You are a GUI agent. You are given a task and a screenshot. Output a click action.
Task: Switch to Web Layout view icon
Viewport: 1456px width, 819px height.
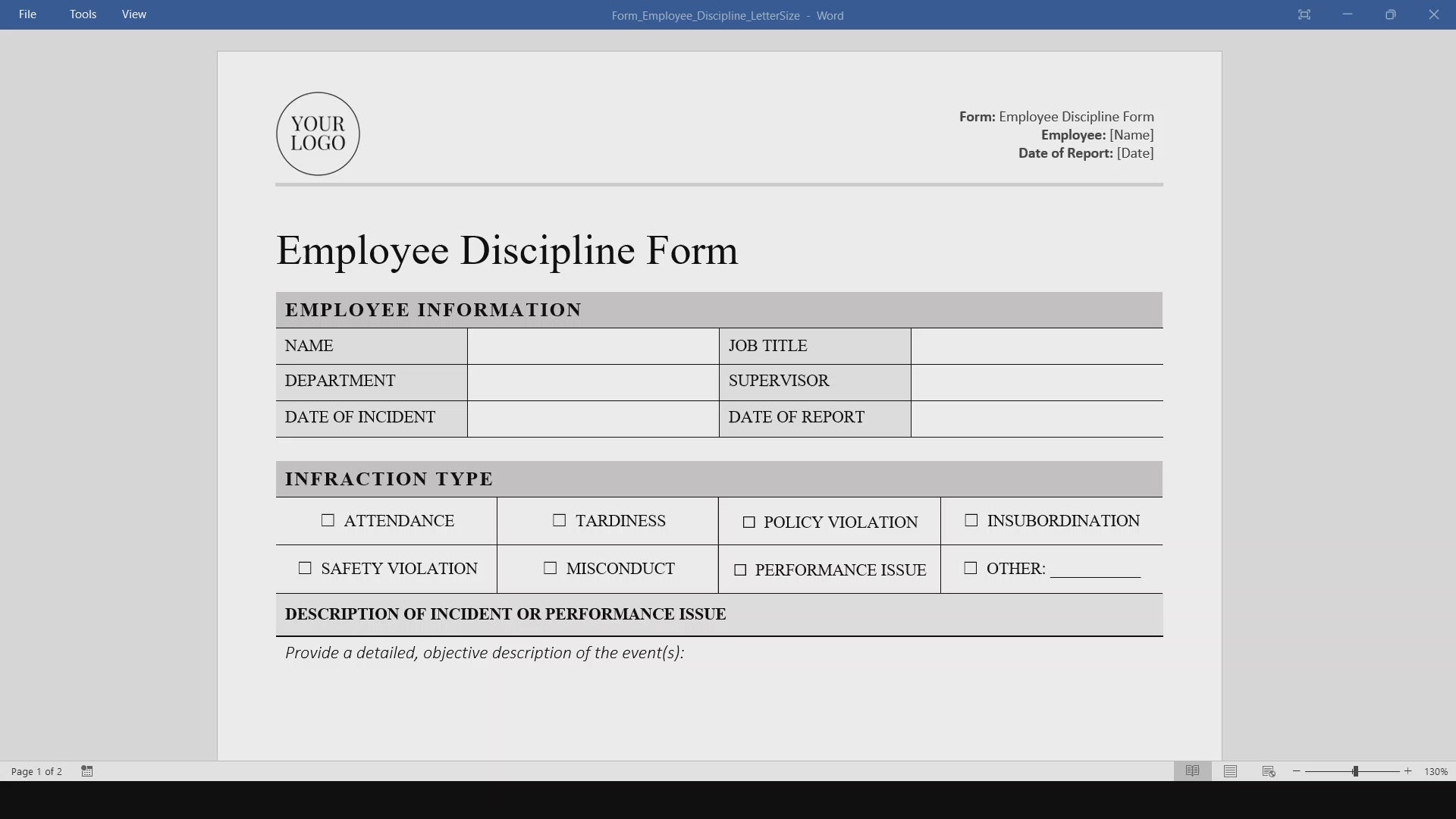tap(1269, 771)
